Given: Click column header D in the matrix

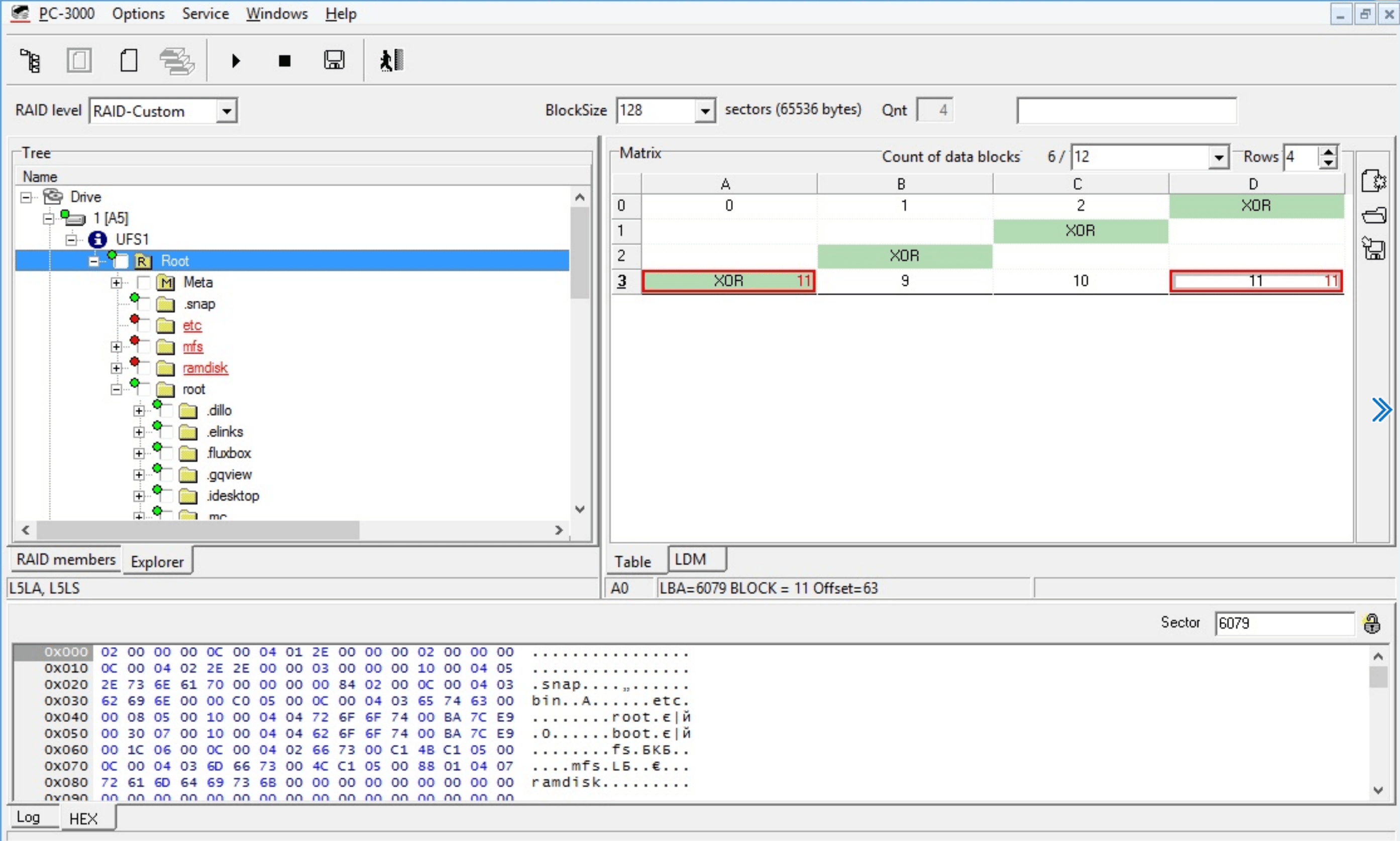Looking at the screenshot, I should [x=1256, y=184].
